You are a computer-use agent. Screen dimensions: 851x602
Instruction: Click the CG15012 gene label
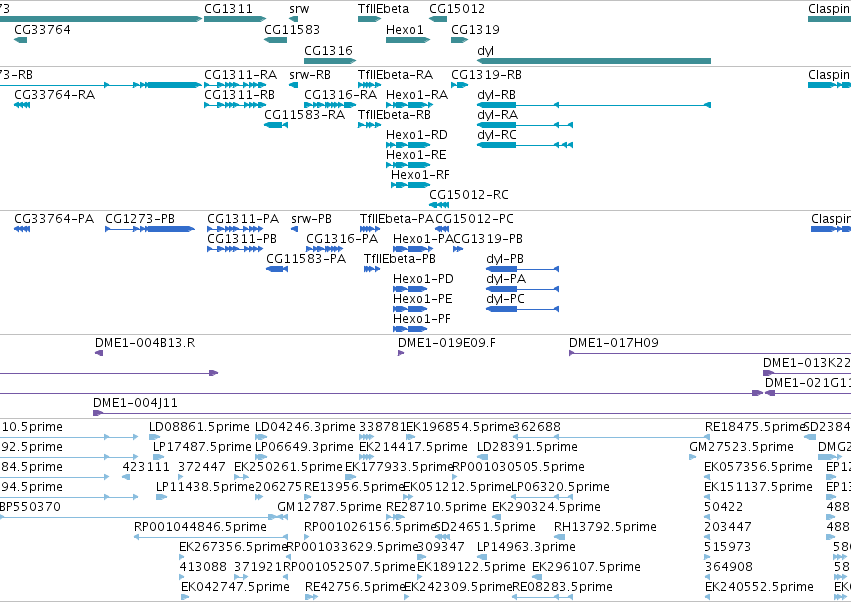tap(457, 9)
